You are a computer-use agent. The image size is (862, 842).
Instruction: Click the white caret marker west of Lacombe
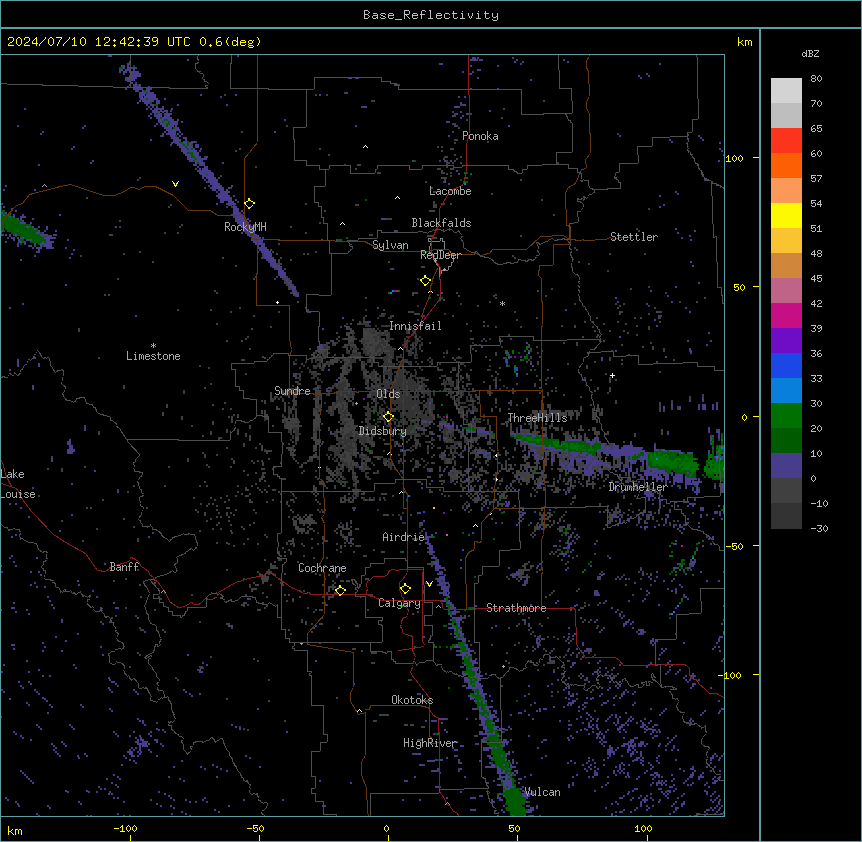(x=397, y=198)
